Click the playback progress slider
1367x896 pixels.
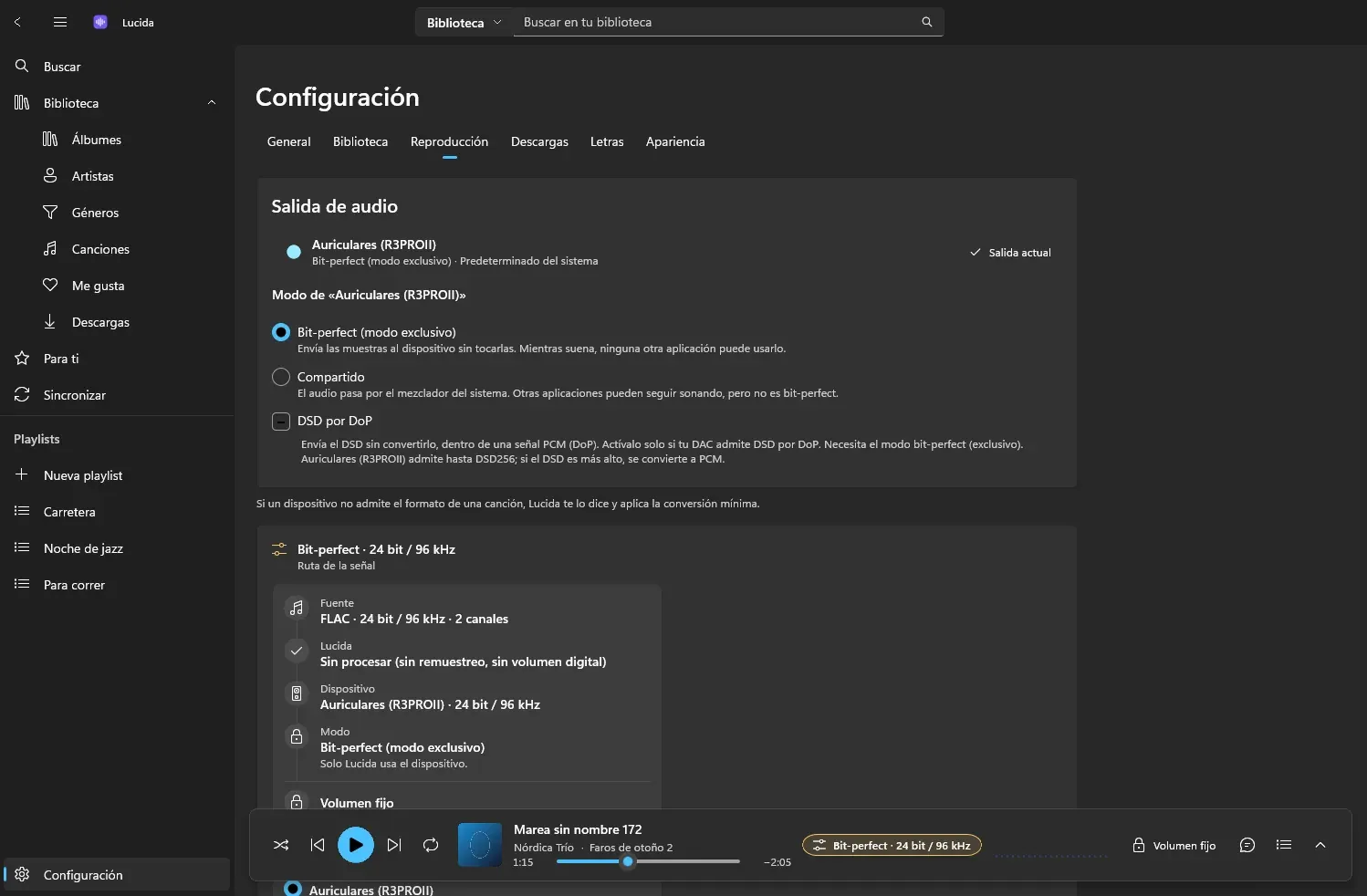648,861
